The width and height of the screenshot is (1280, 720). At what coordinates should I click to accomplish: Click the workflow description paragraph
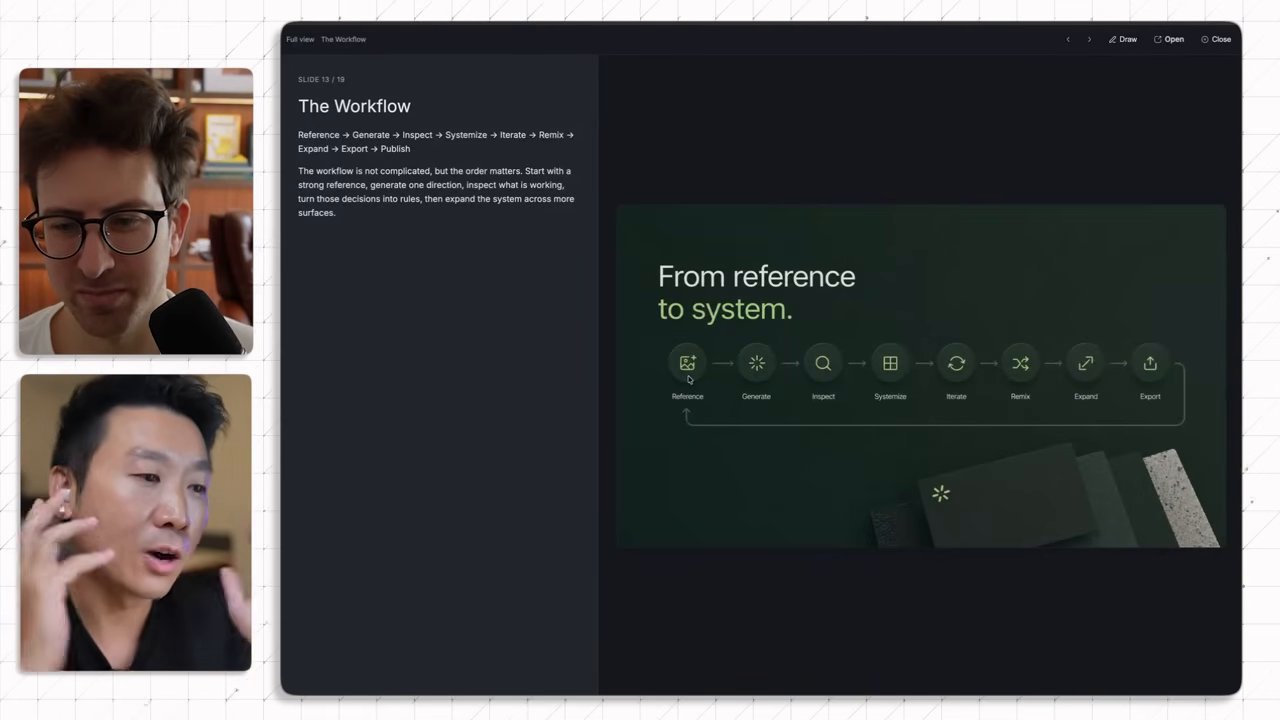436,192
